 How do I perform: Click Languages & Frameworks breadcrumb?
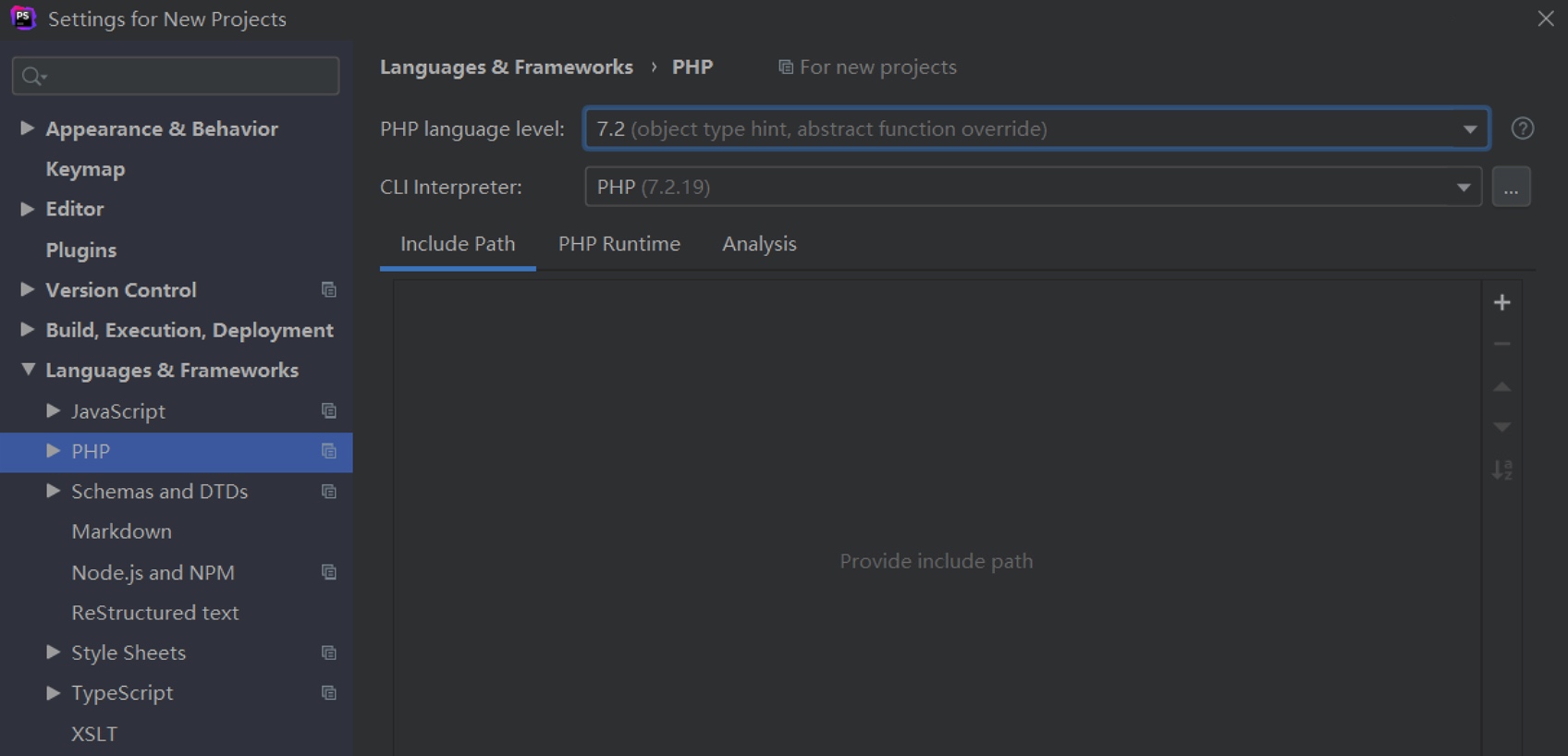coord(507,67)
